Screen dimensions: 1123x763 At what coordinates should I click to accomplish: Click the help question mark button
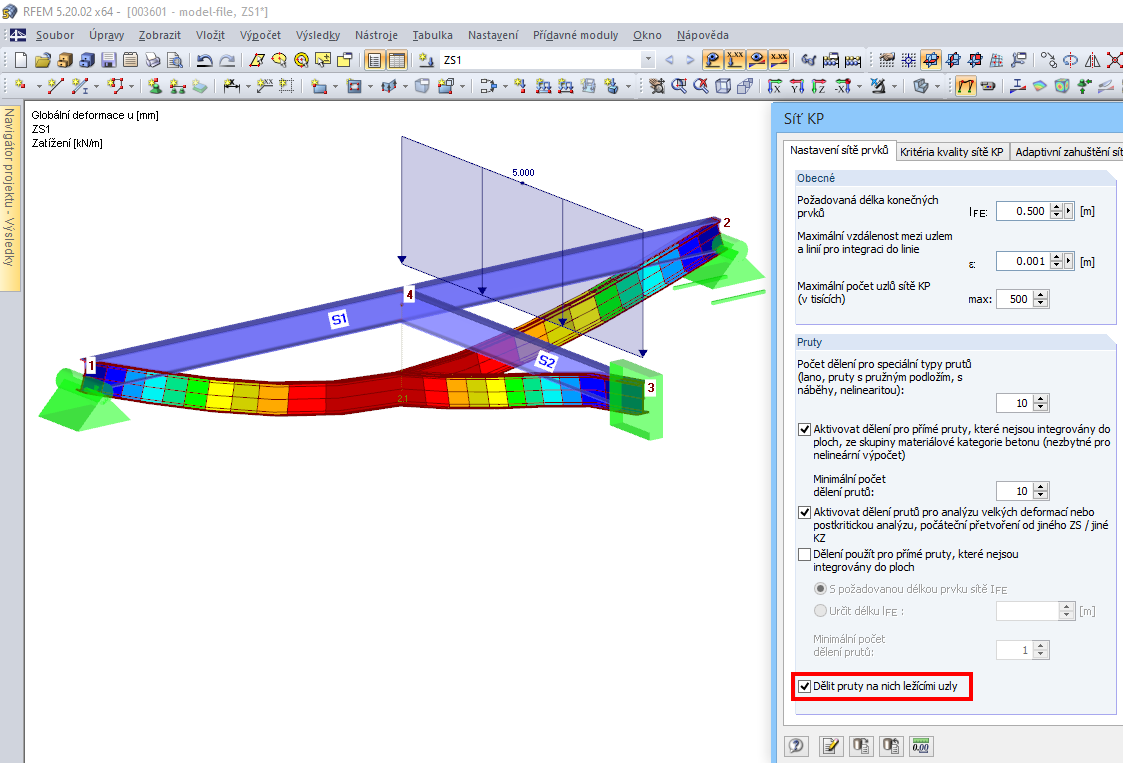[796, 747]
